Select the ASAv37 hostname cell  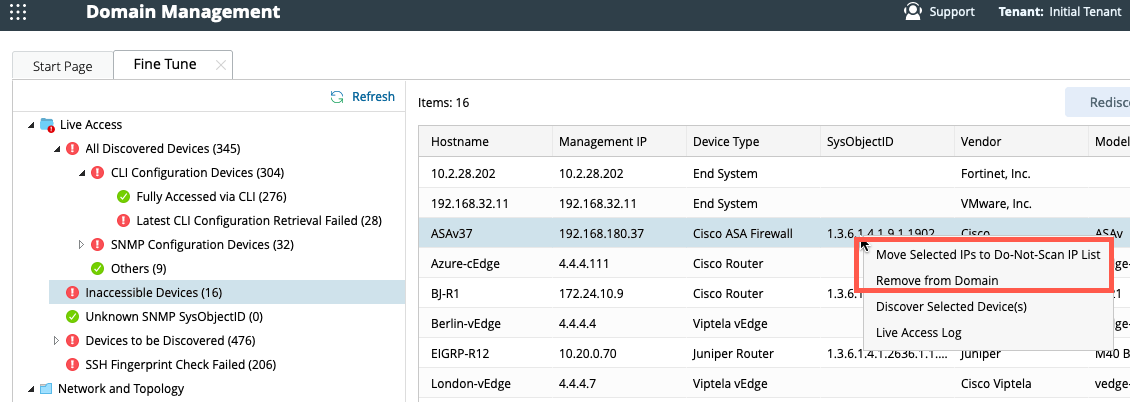pyautogui.click(x=453, y=233)
